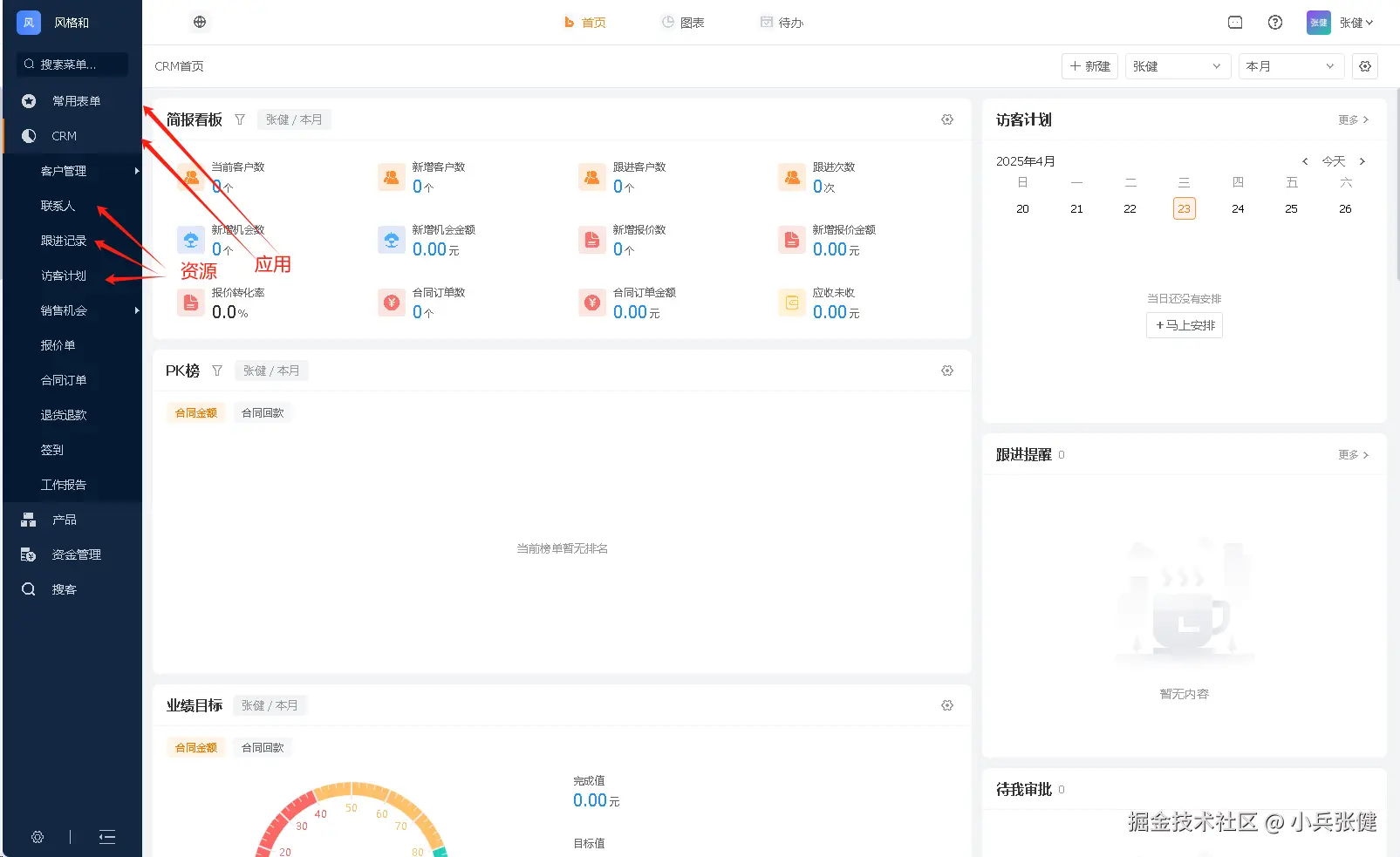Image resolution: width=1400 pixels, height=857 pixels.
Task: Open 资金管理 in sidebar
Action: tap(73, 554)
